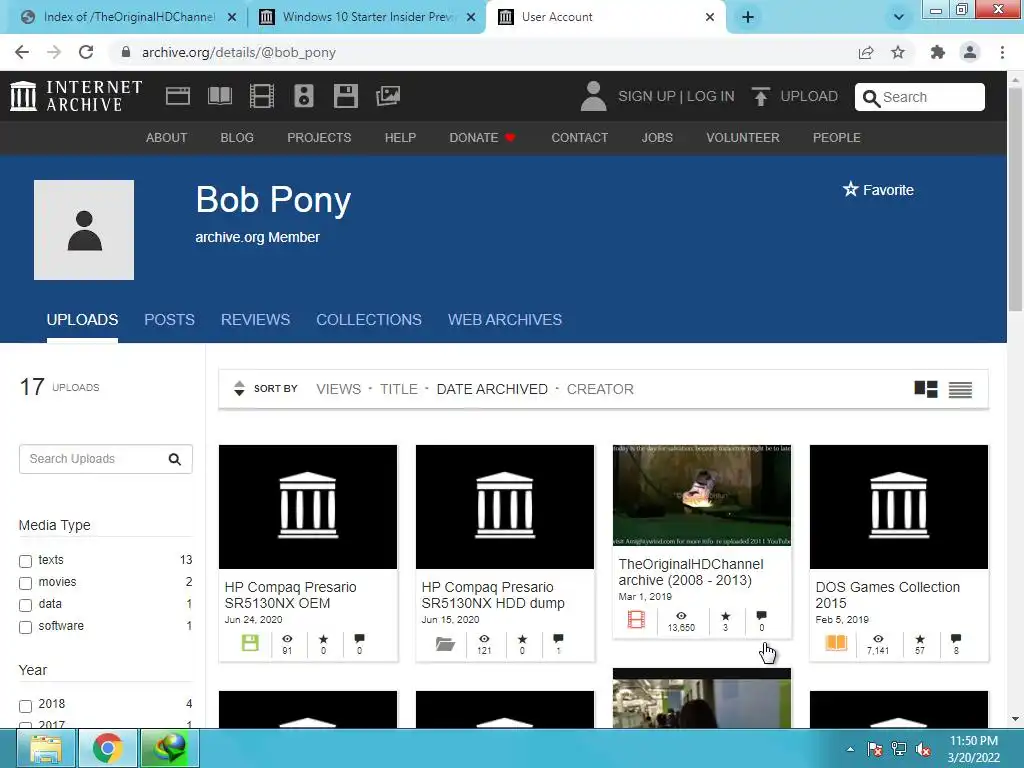Check the 2018 year filter

tap(25, 705)
